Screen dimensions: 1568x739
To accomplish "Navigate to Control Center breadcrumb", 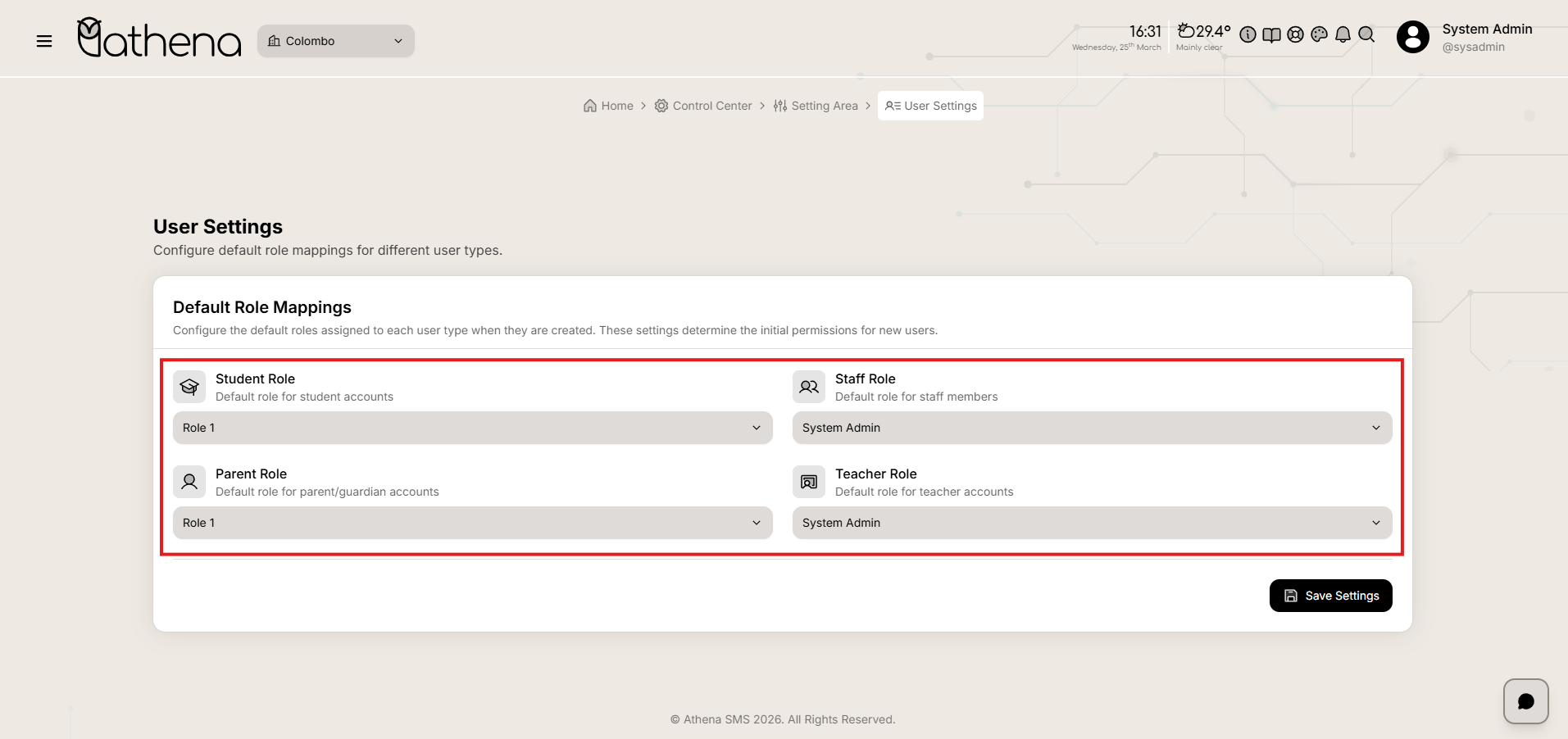I will 703,106.
